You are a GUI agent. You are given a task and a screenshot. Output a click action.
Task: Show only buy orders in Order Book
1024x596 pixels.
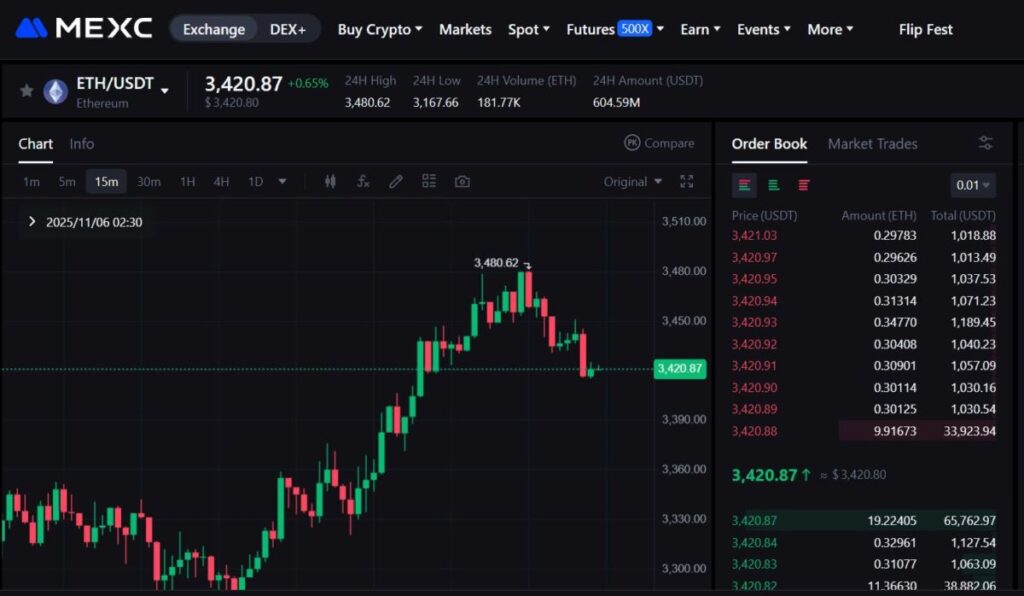772,185
